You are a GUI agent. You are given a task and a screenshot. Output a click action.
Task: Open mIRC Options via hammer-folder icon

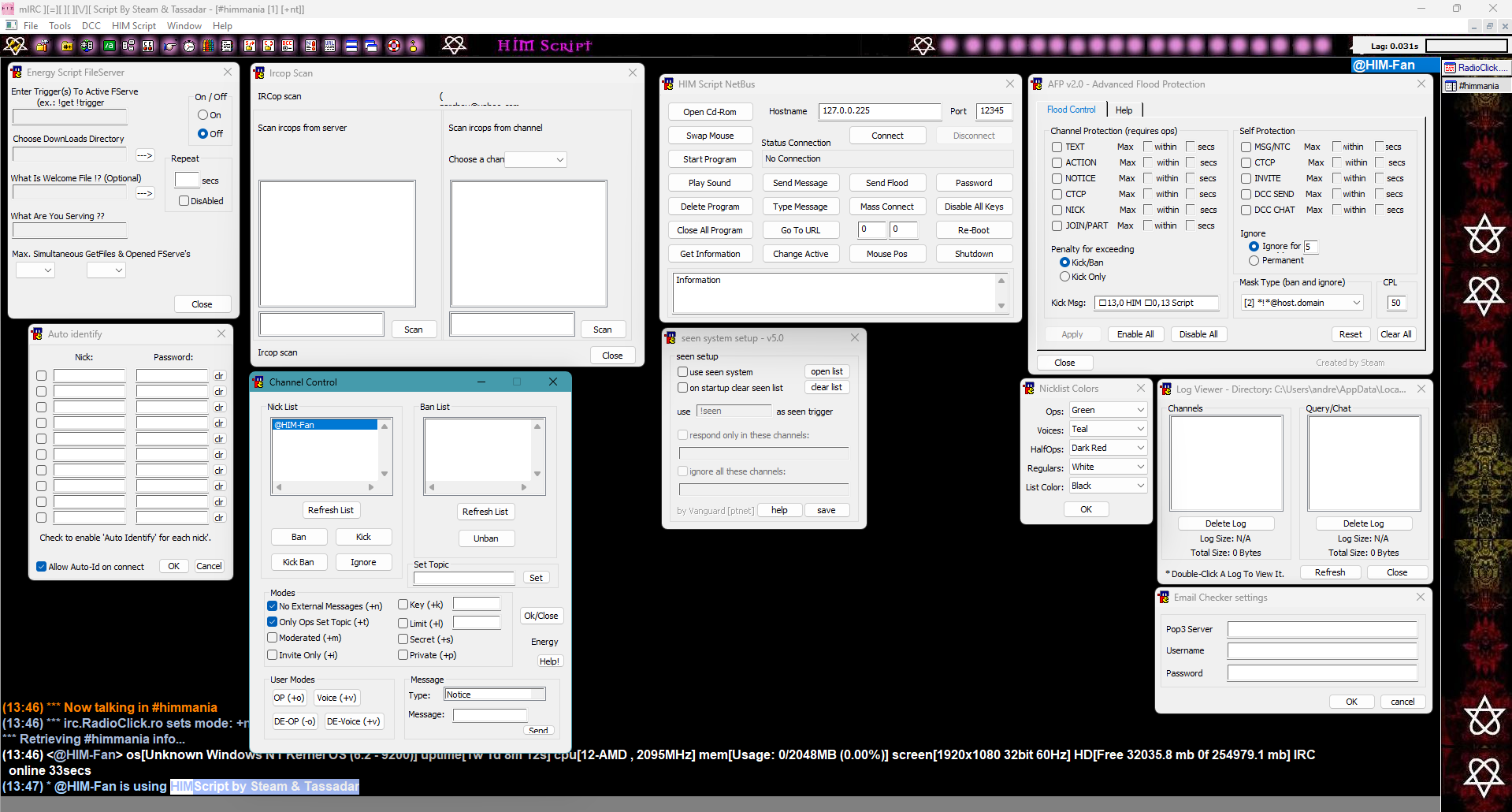[x=43, y=46]
